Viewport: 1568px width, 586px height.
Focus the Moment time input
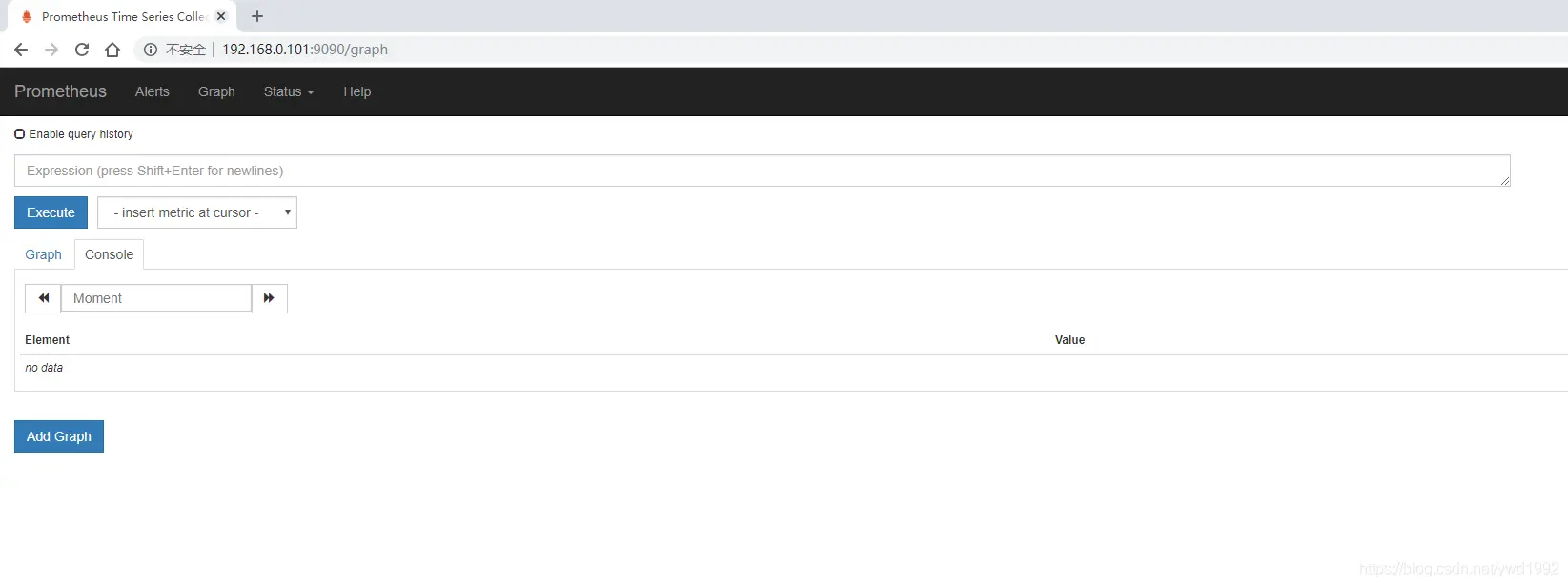click(x=156, y=298)
